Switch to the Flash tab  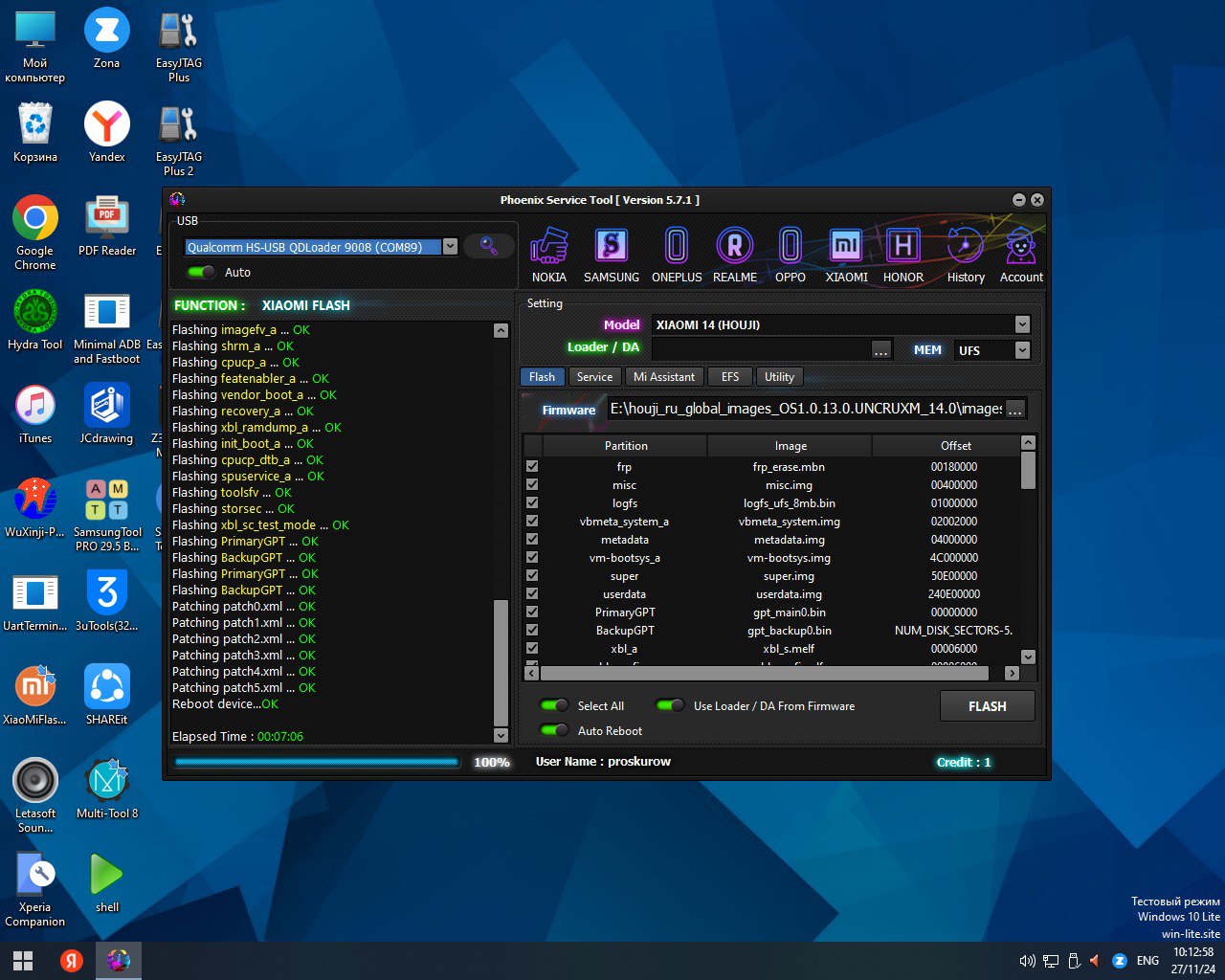pyautogui.click(x=542, y=377)
